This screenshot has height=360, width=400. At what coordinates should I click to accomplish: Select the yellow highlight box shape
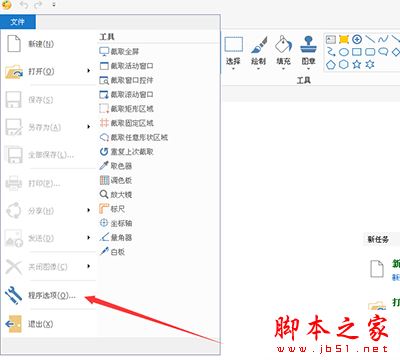[x=344, y=40]
